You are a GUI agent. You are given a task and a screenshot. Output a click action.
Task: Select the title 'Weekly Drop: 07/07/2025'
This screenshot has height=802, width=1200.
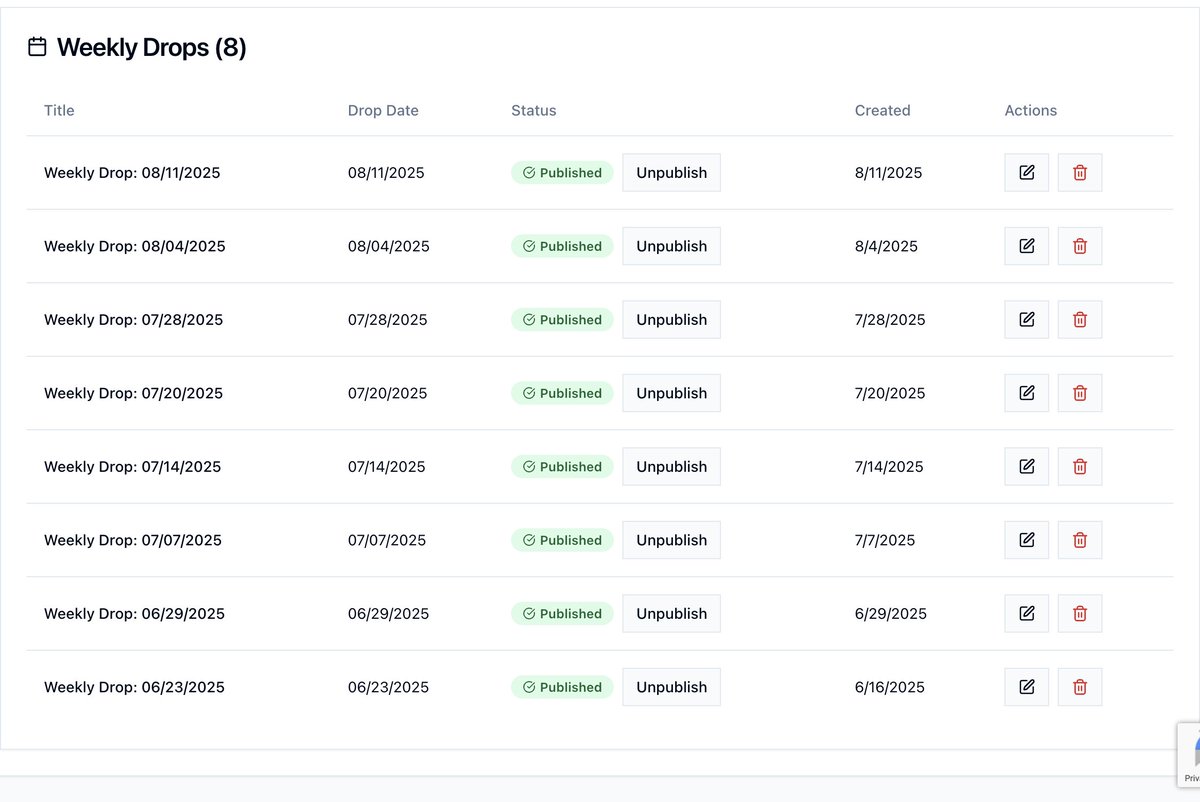click(x=133, y=540)
